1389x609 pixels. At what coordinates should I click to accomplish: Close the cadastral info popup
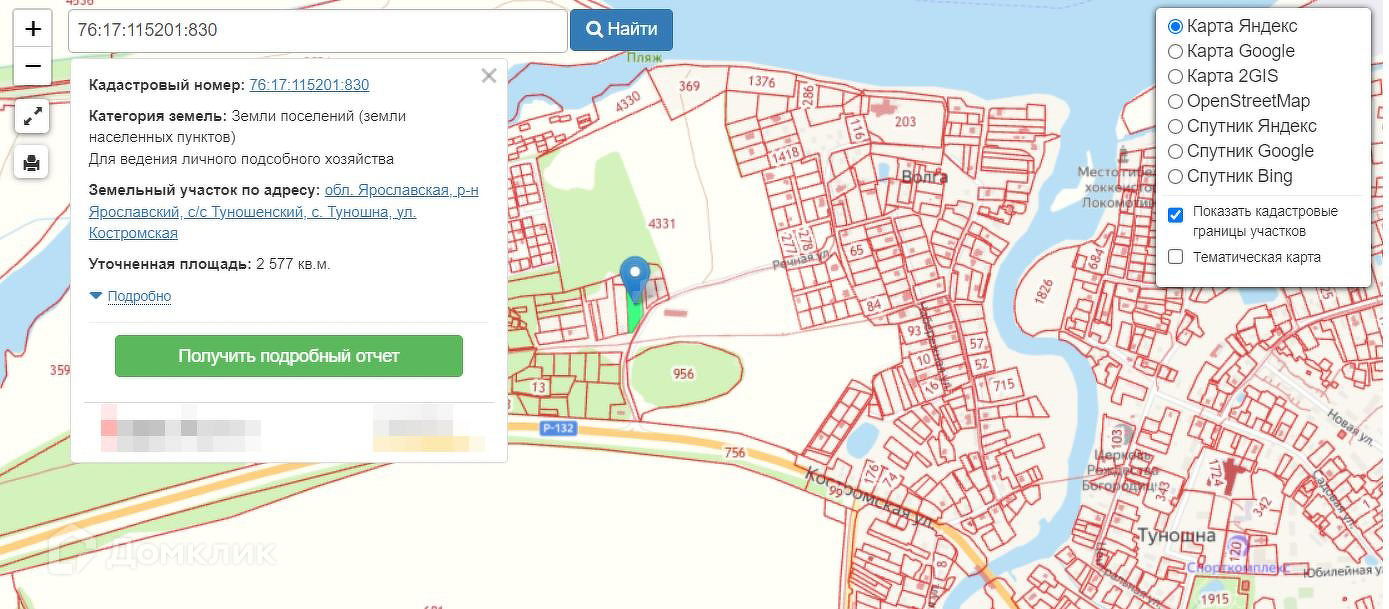488,75
